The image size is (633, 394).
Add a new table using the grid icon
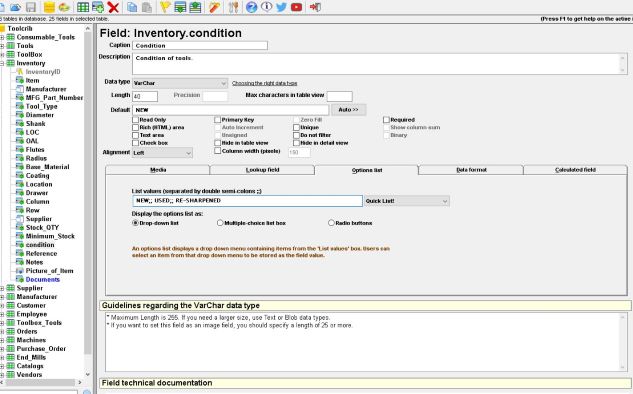tap(83, 7)
